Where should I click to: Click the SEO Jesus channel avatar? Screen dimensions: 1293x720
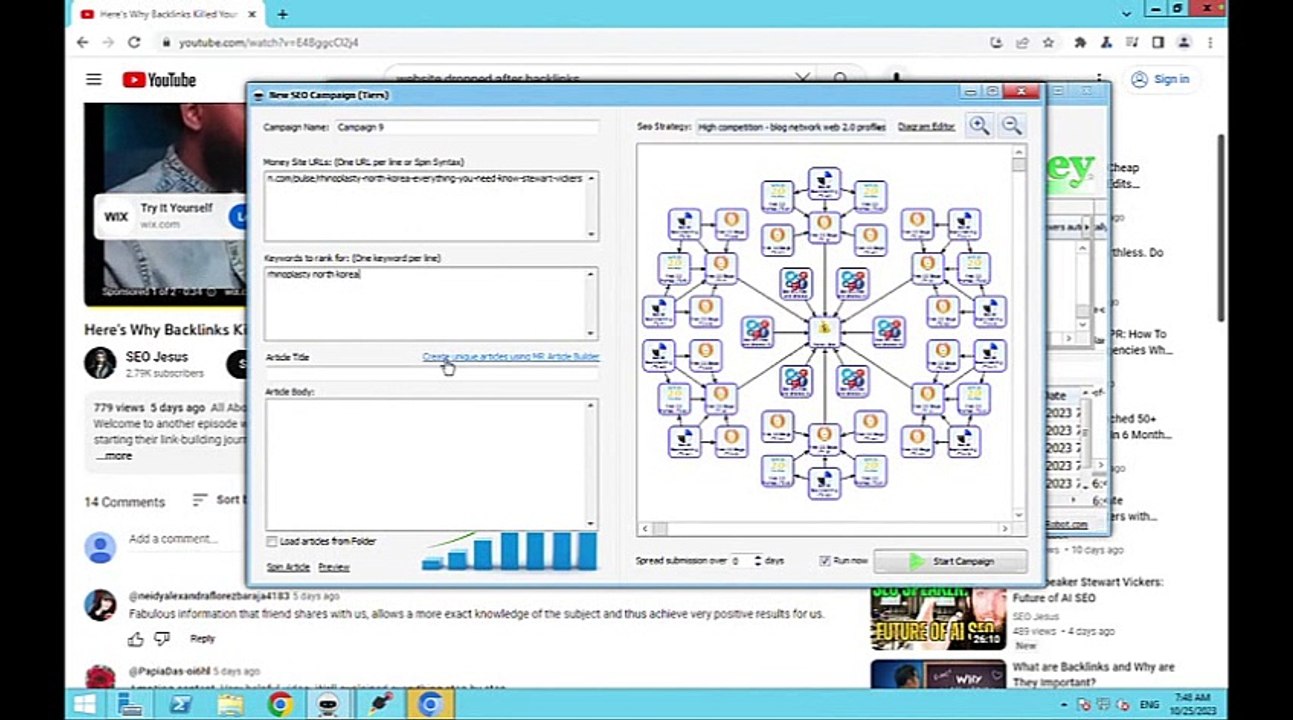pyautogui.click(x=100, y=364)
